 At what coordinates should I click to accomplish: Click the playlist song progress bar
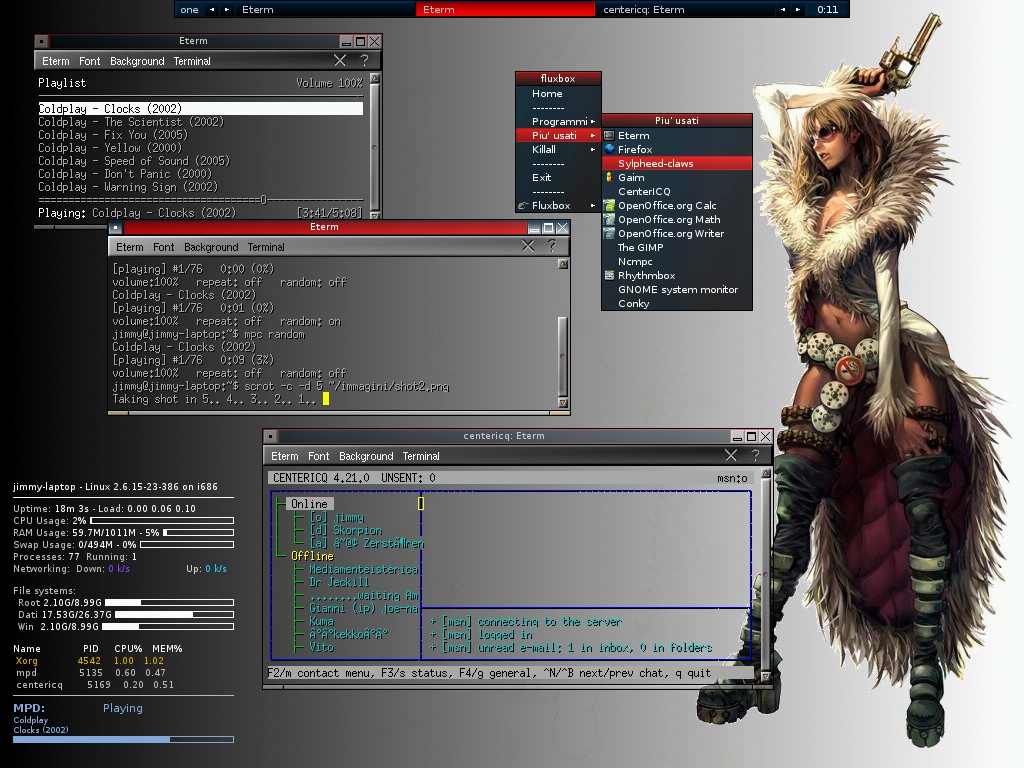tap(200, 200)
